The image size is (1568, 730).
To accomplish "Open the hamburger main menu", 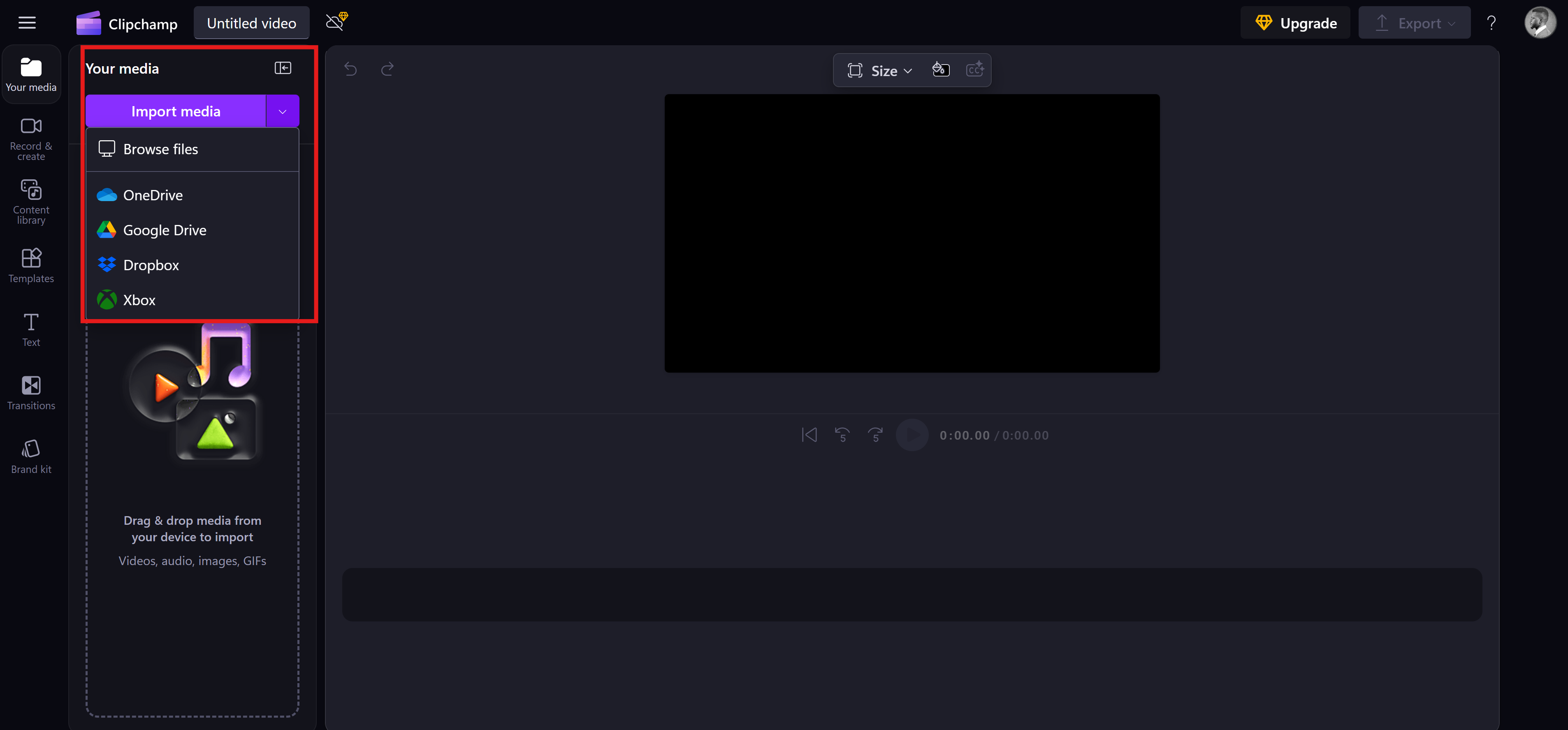I will 27,23.
